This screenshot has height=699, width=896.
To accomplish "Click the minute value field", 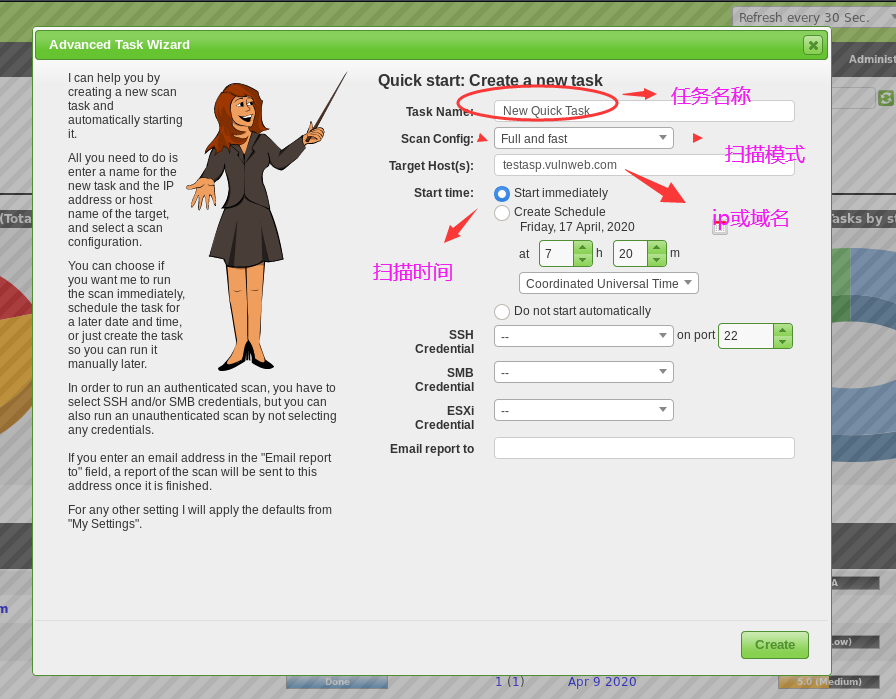I will [630, 254].
